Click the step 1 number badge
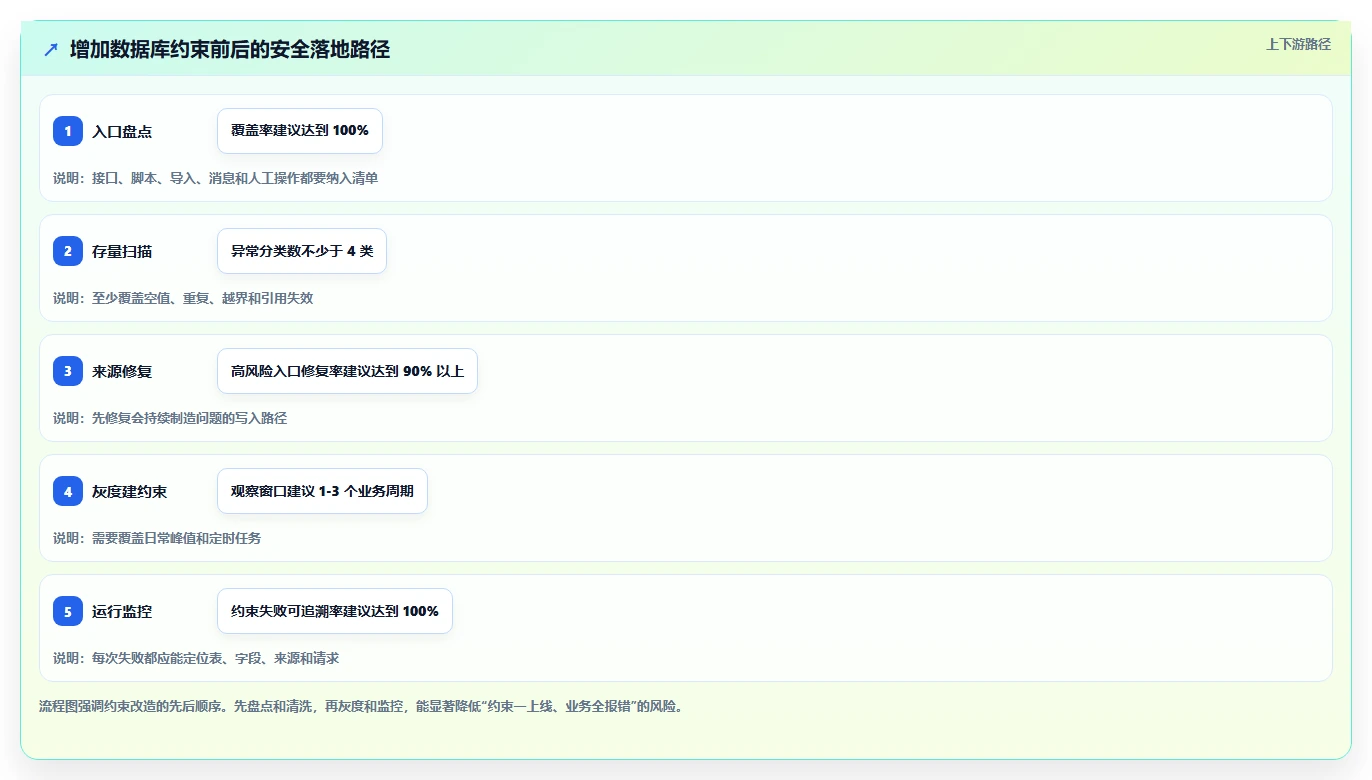The width and height of the screenshot is (1372, 780). pyautogui.click(x=68, y=131)
